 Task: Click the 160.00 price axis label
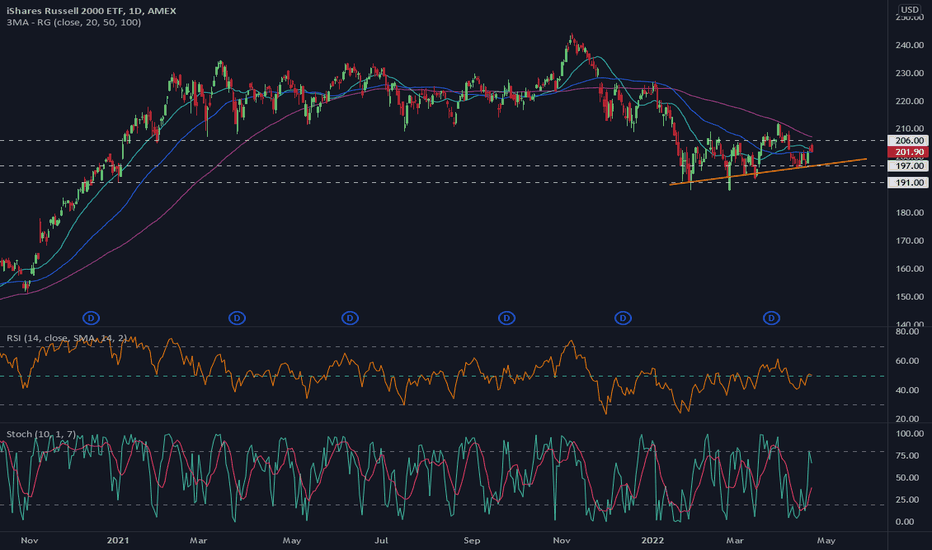pos(909,269)
